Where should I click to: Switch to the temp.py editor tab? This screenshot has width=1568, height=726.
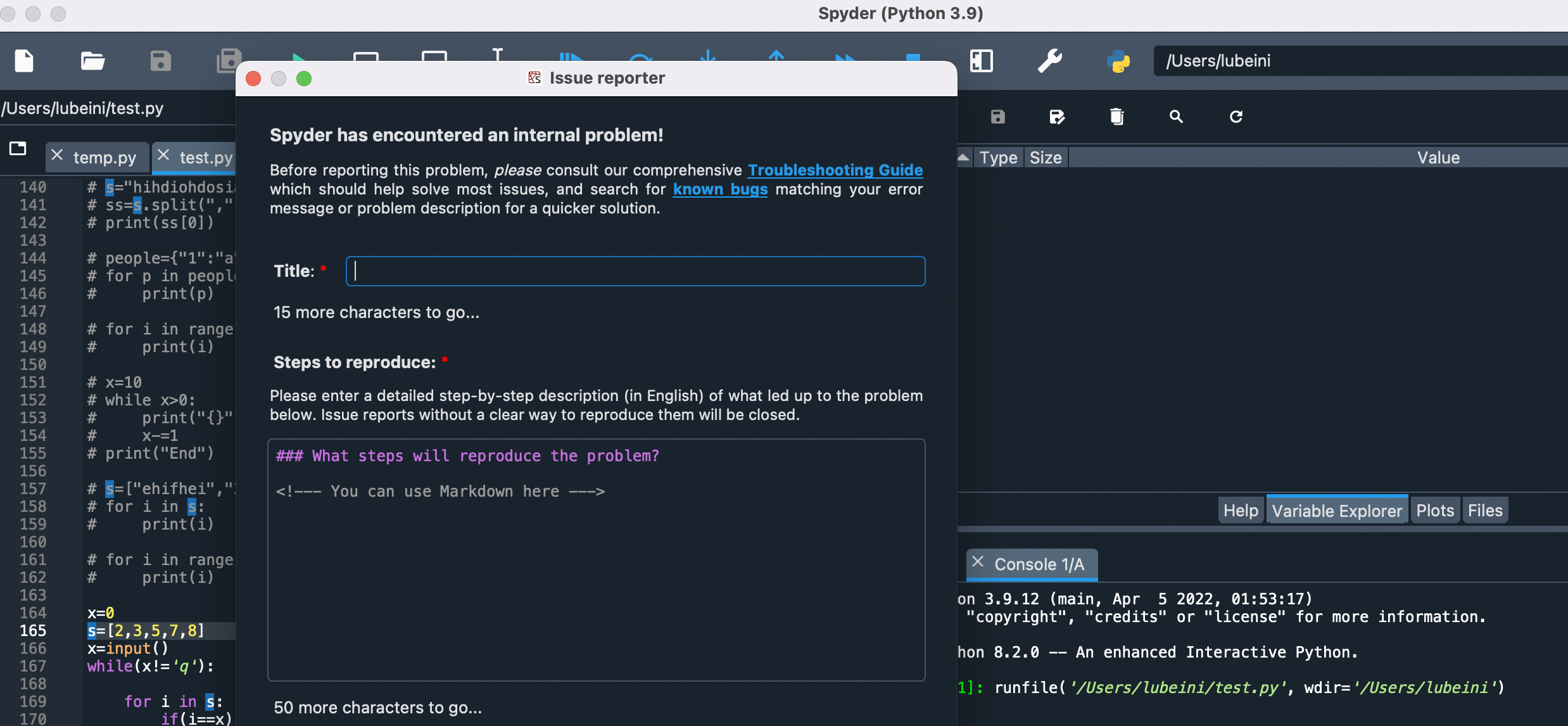click(x=104, y=157)
